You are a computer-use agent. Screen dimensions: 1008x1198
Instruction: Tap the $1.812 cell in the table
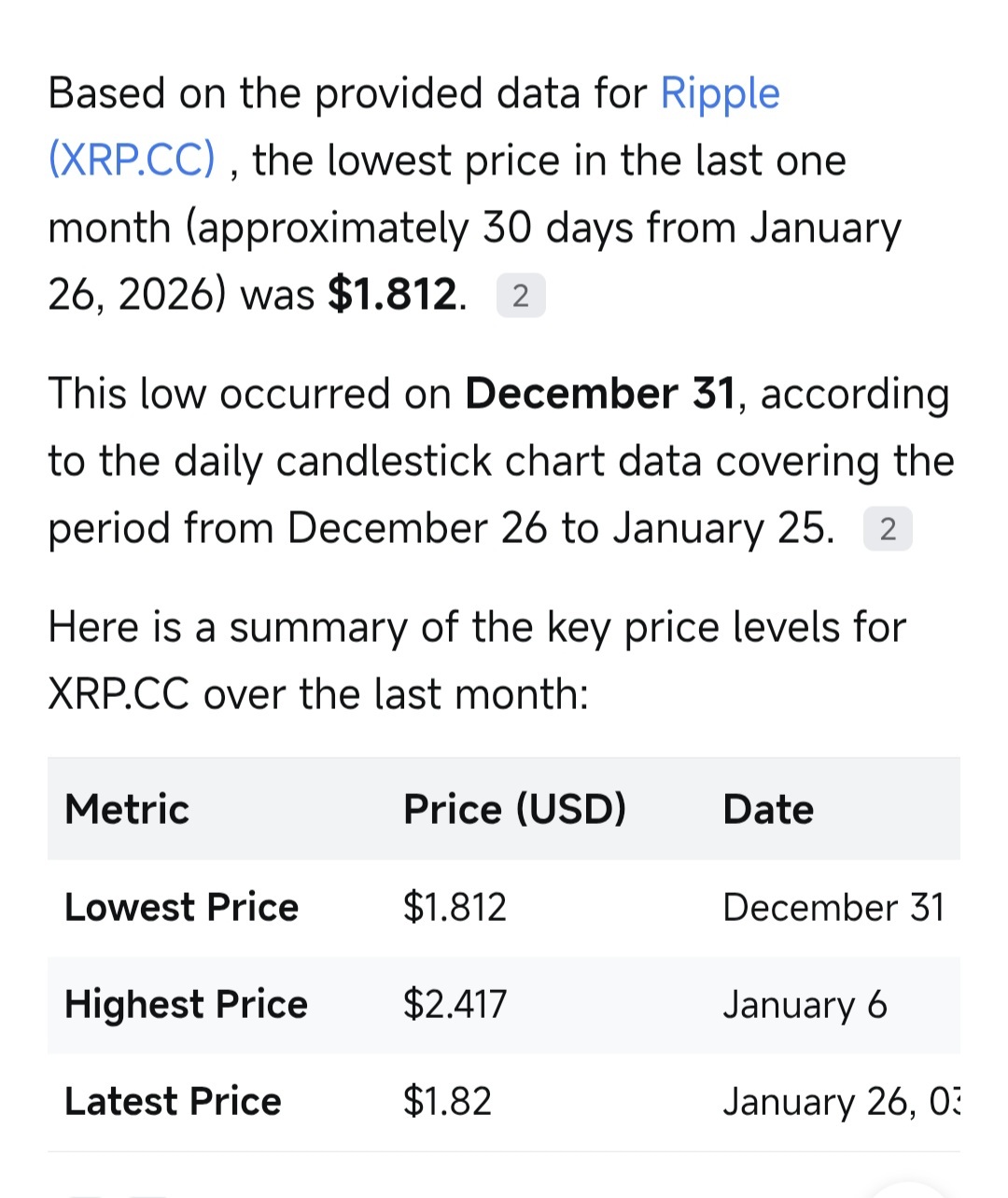coord(455,907)
